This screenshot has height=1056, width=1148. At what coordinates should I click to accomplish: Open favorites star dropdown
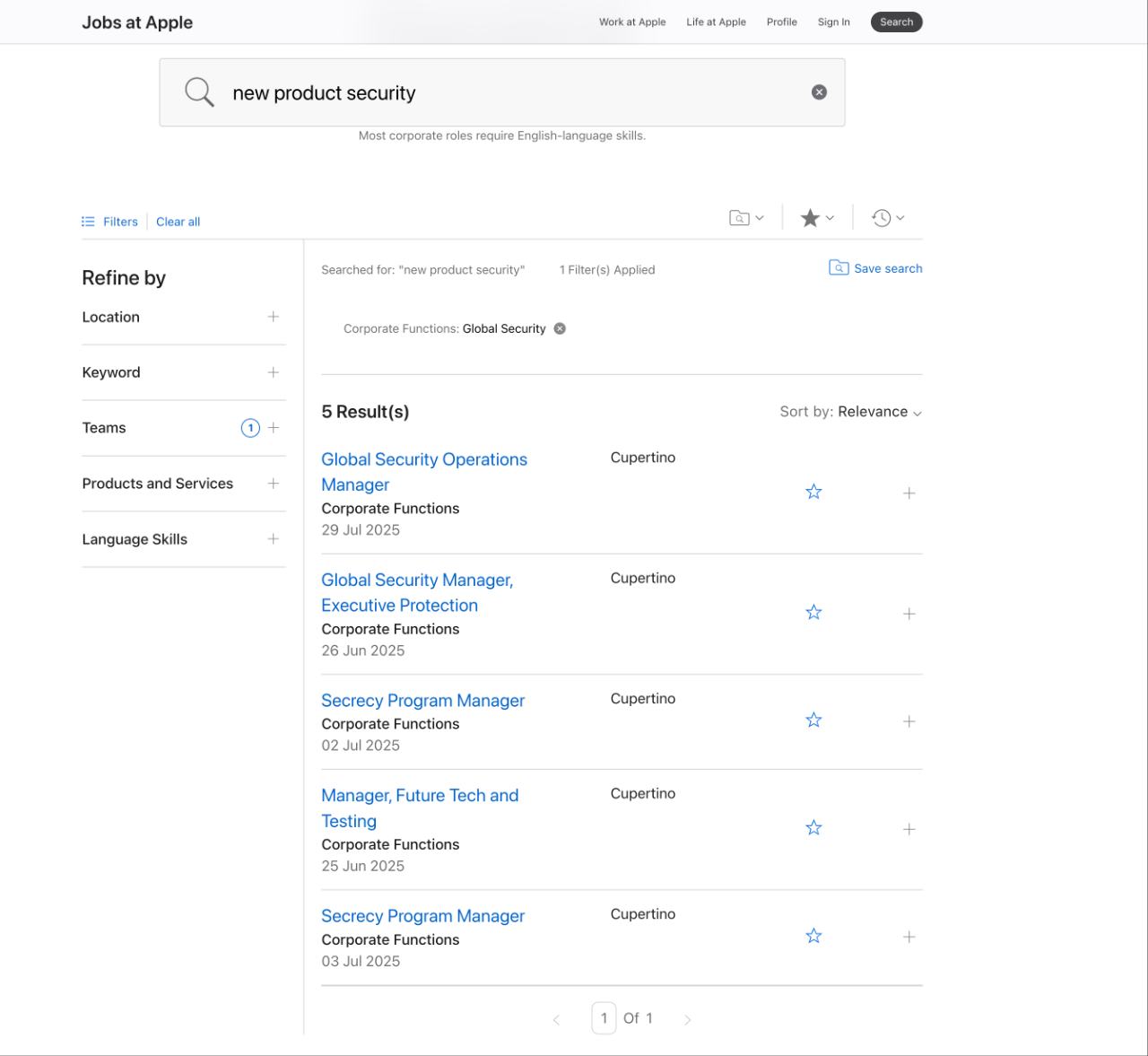[x=817, y=218]
